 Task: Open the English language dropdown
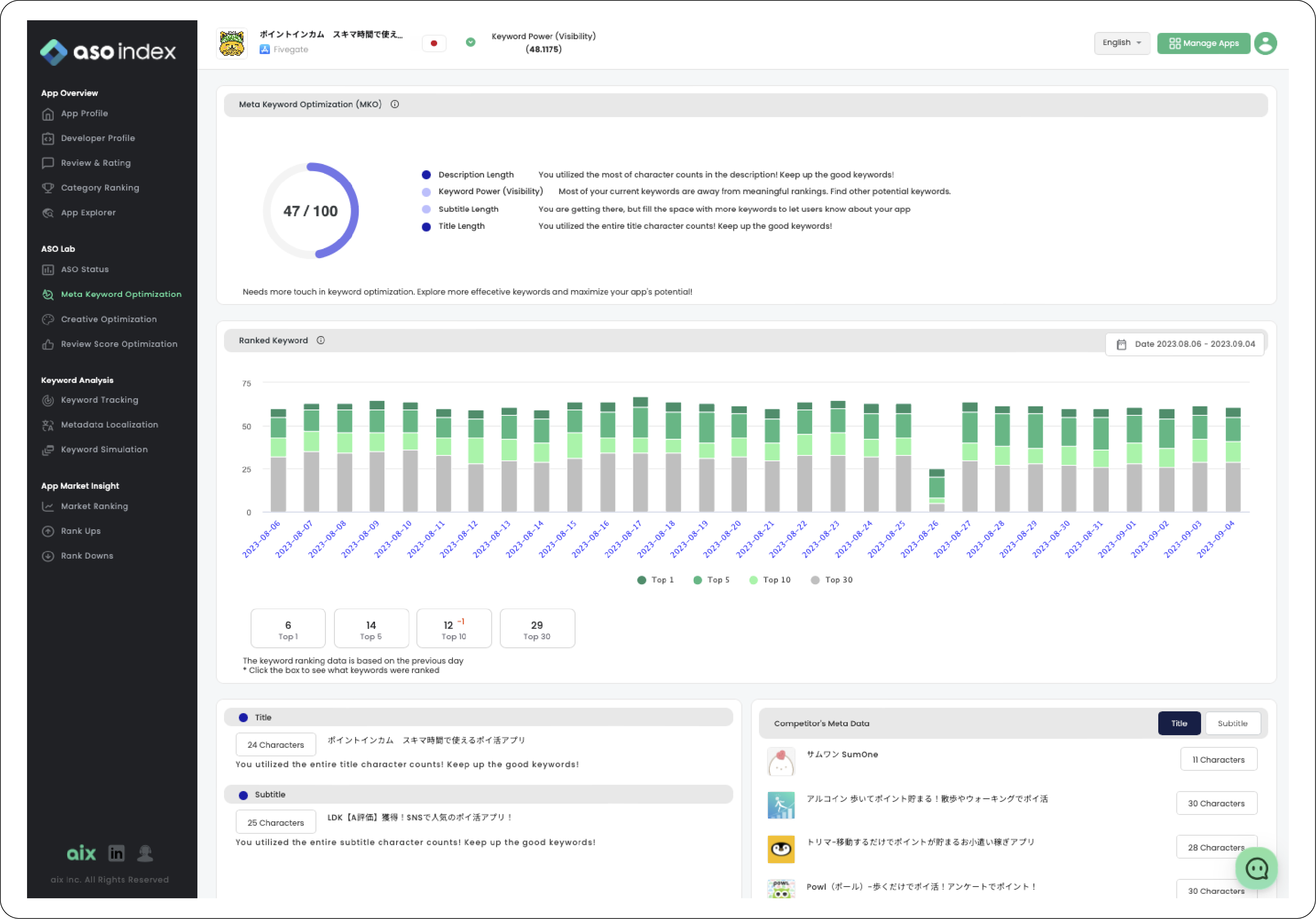[x=1122, y=43]
